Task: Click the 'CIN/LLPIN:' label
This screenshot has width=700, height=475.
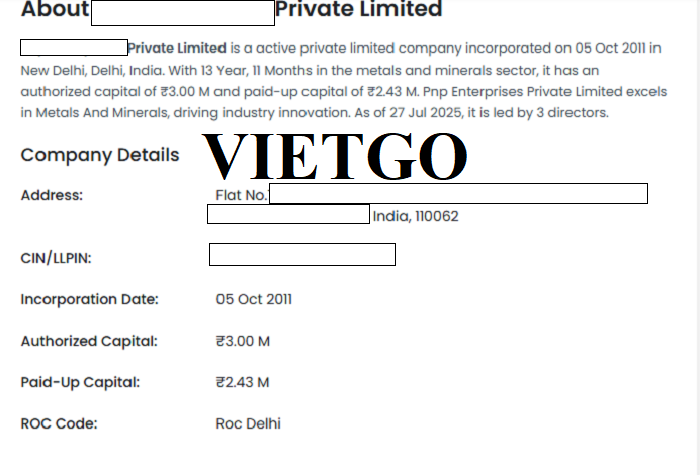Action: [57, 258]
